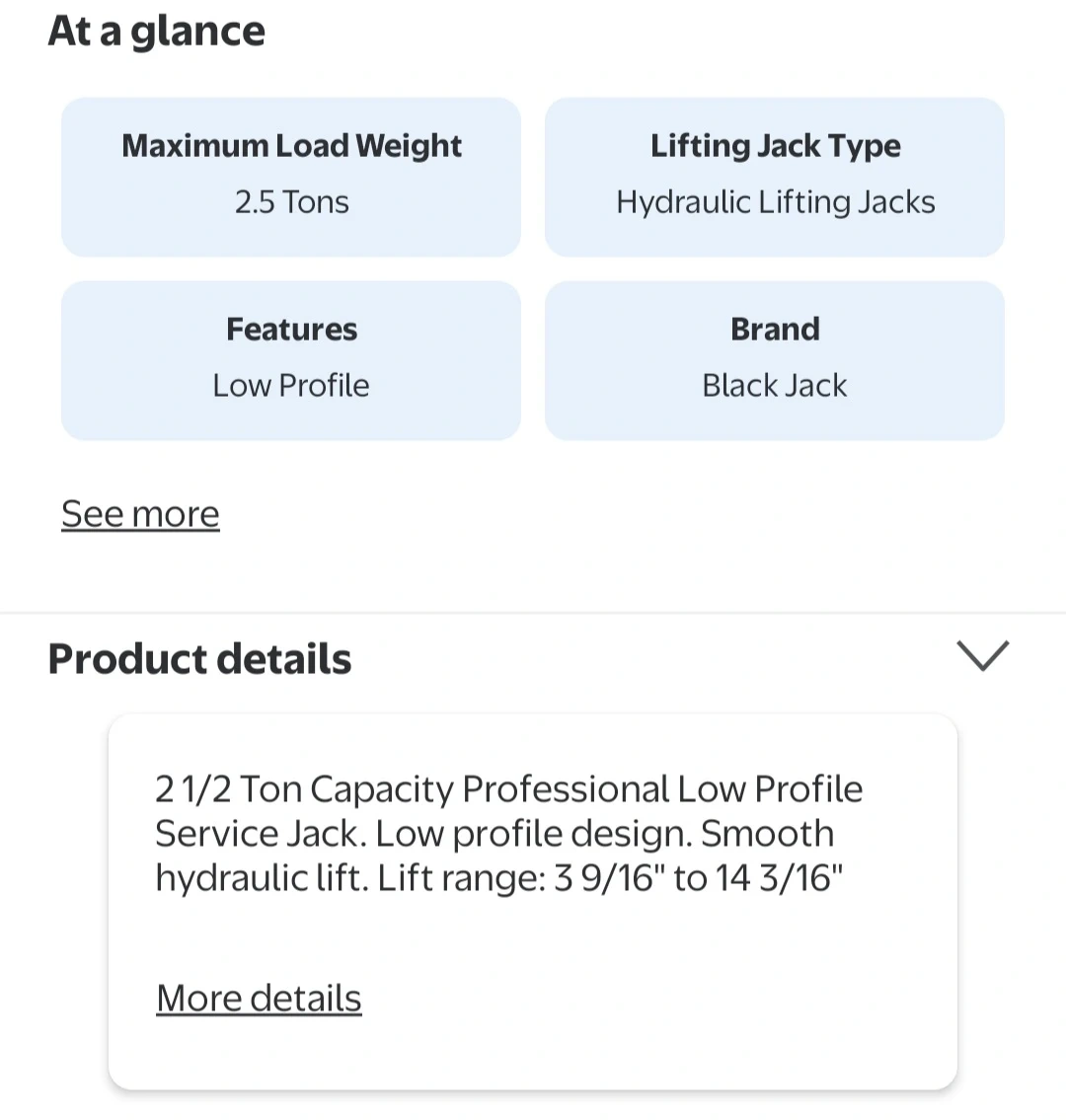Click the At a glance heading
This screenshot has width=1066, height=1120.
(x=157, y=31)
